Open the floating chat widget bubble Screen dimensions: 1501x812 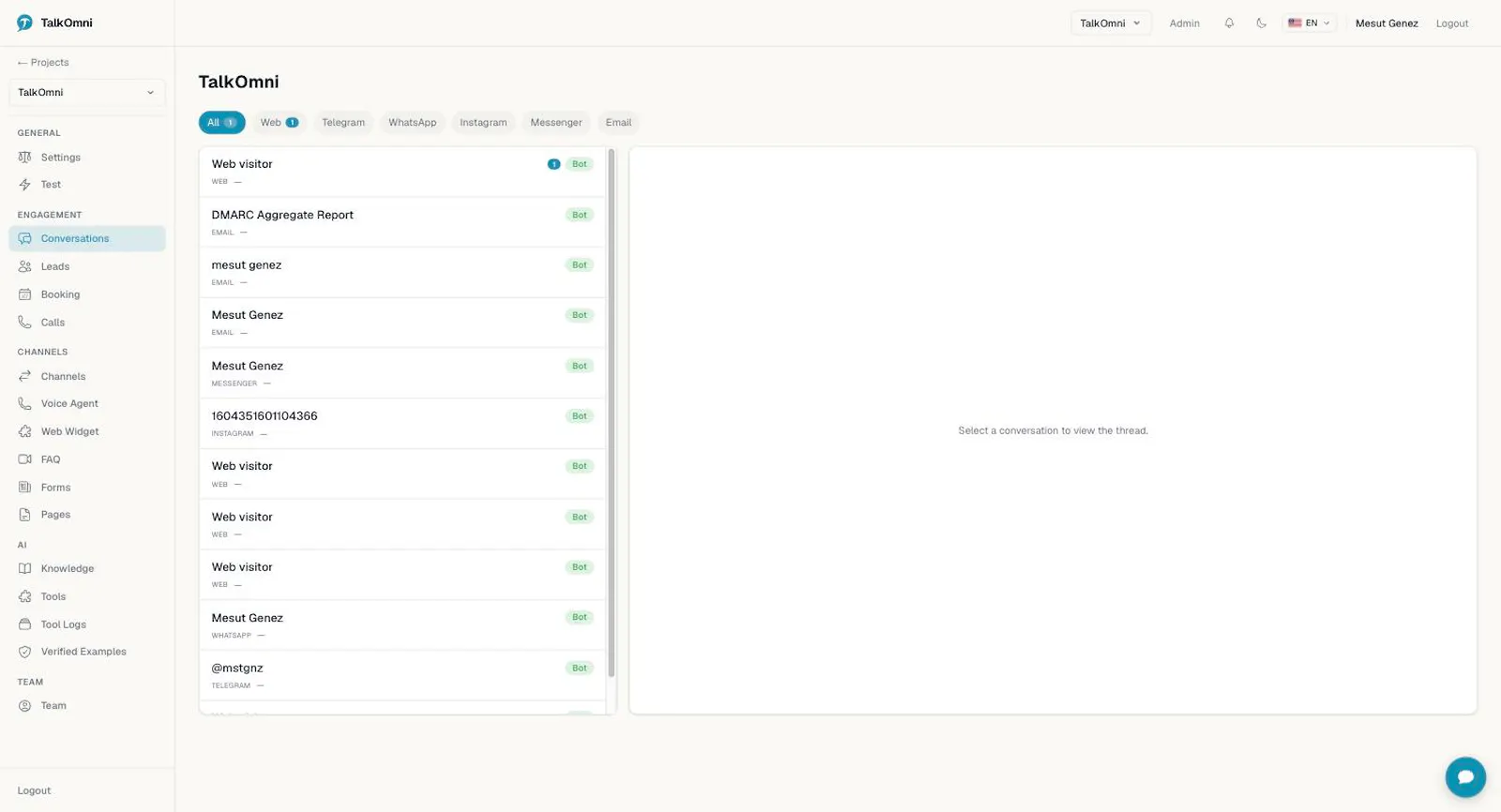click(1465, 776)
